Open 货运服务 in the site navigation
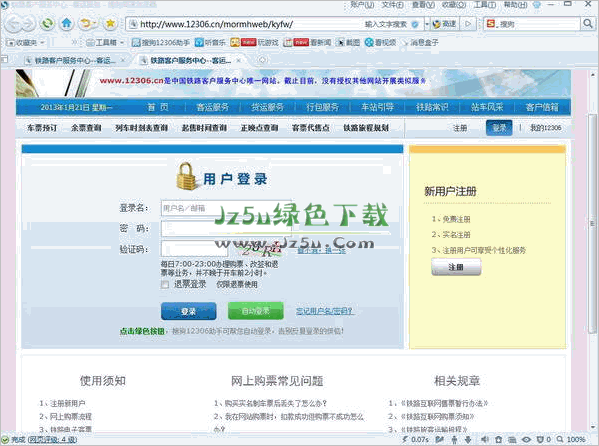Screen dimensions: 599x446 point(267,107)
